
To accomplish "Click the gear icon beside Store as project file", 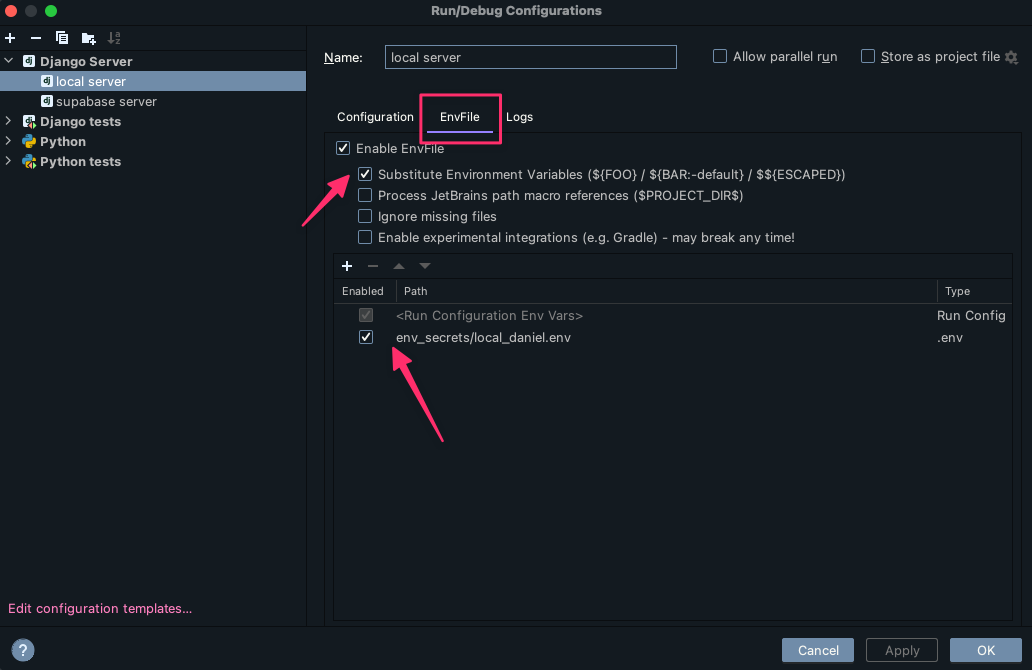I will pyautogui.click(x=1011, y=57).
